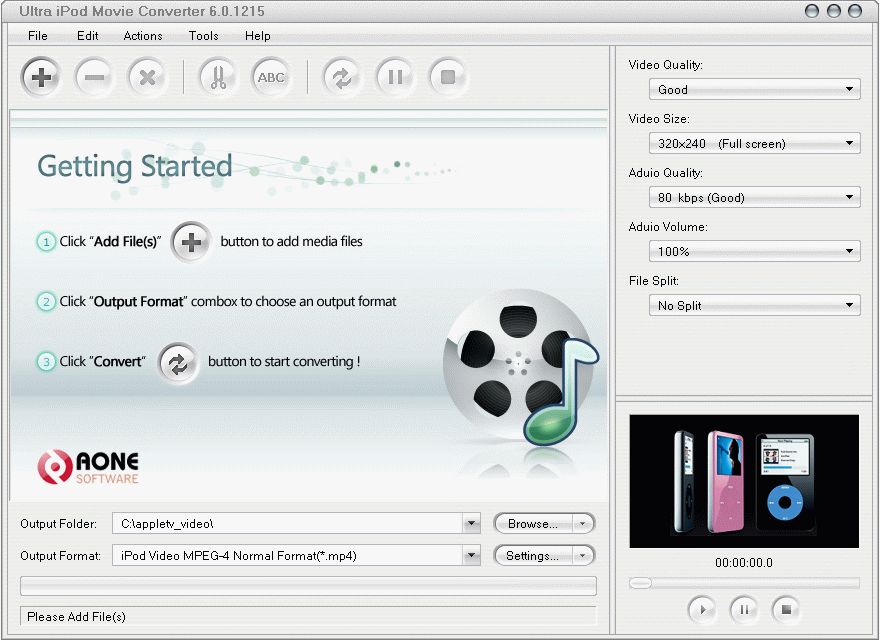Click the iPod preview thumbnail

coord(744,481)
